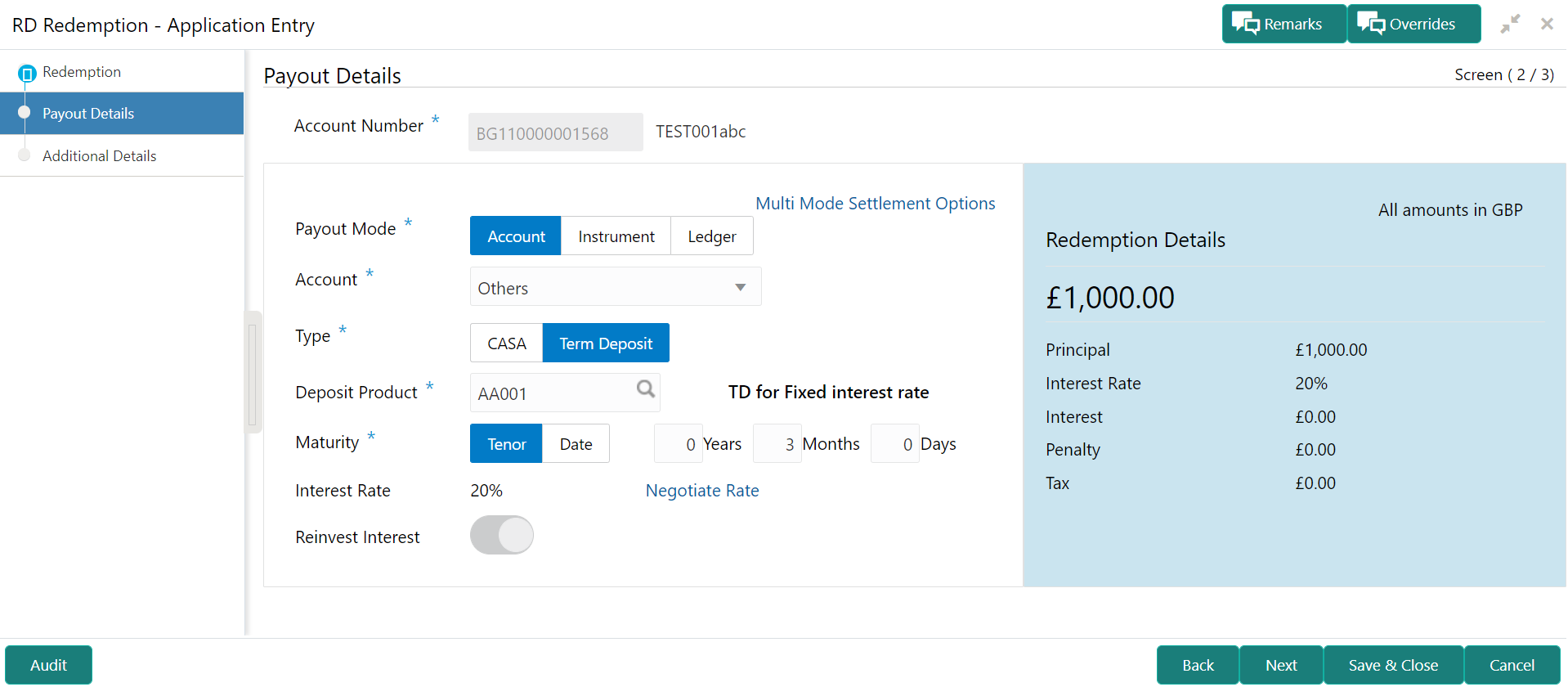
Task: Click the Months tenor input field
Action: pyautogui.click(x=777, y=444)
